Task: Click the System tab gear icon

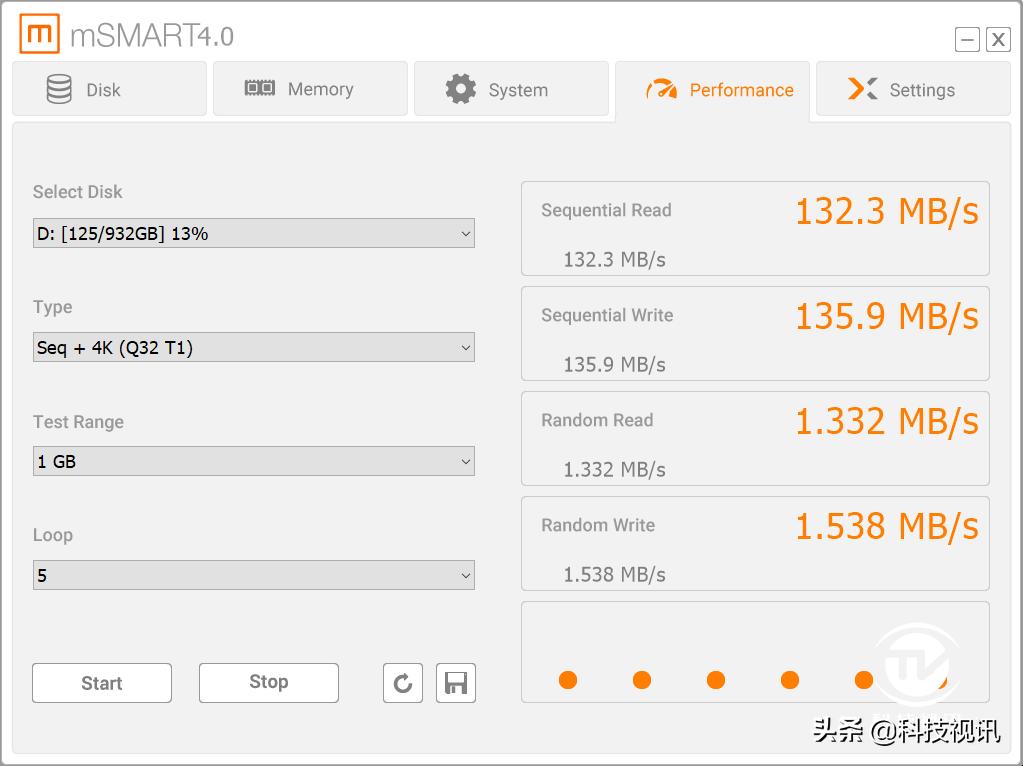Action: [x=461, y=89]
